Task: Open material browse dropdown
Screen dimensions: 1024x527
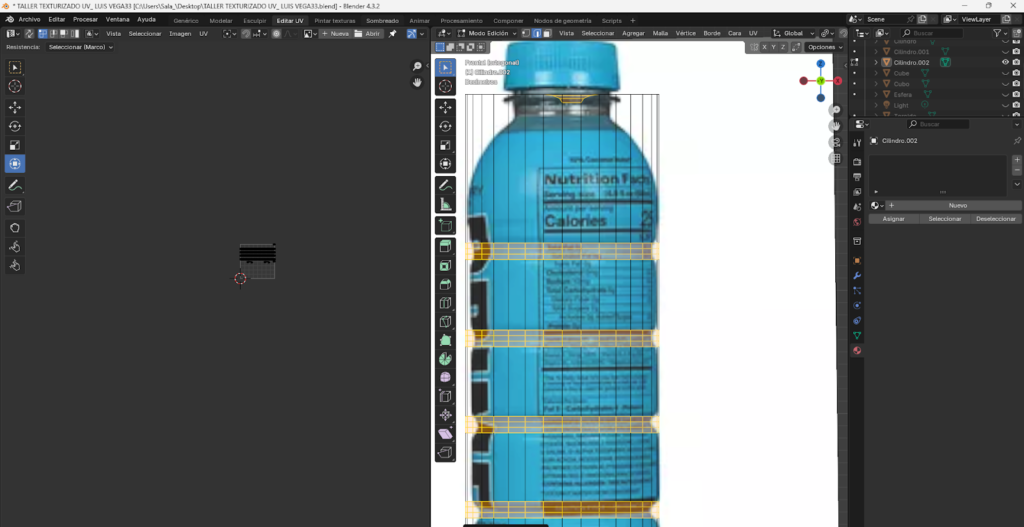Action: coord(877,205)
